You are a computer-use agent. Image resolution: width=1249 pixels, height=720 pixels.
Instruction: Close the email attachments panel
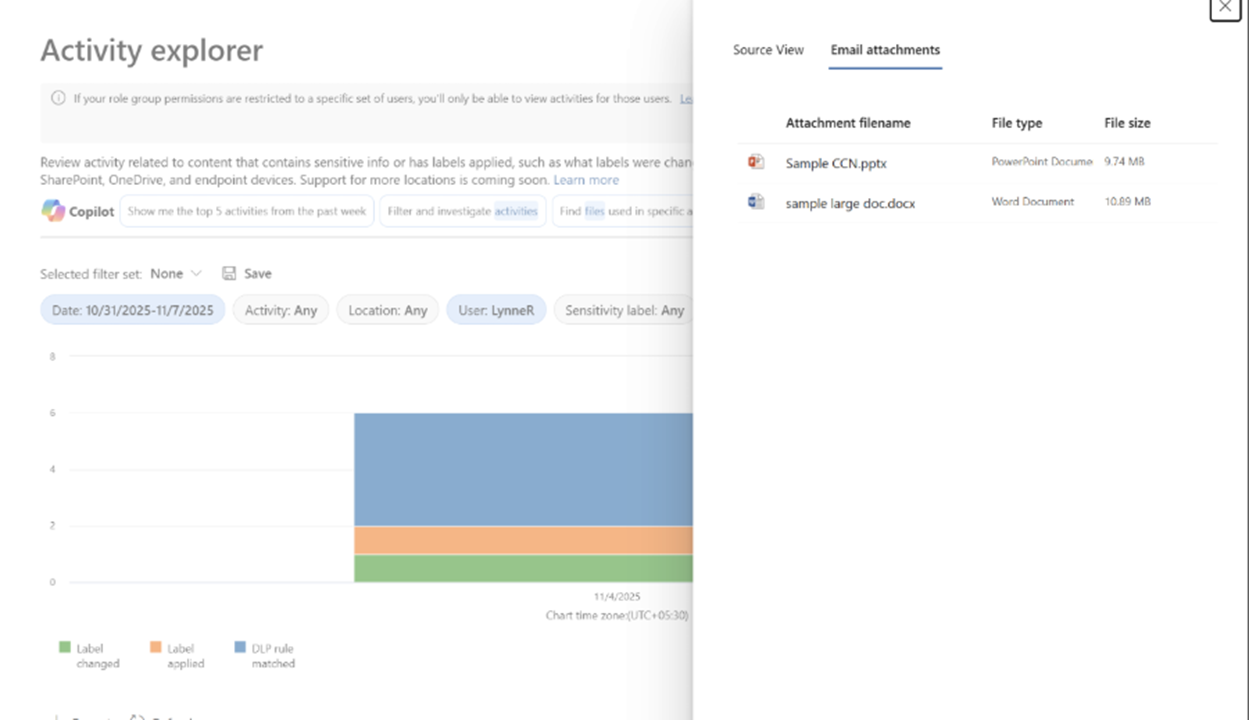coord(1225,7)
